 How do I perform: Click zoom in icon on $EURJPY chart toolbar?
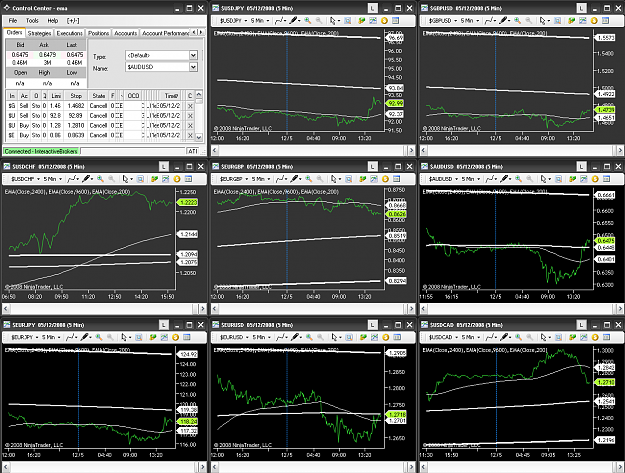pyautogui.click(x=99, y=337)
